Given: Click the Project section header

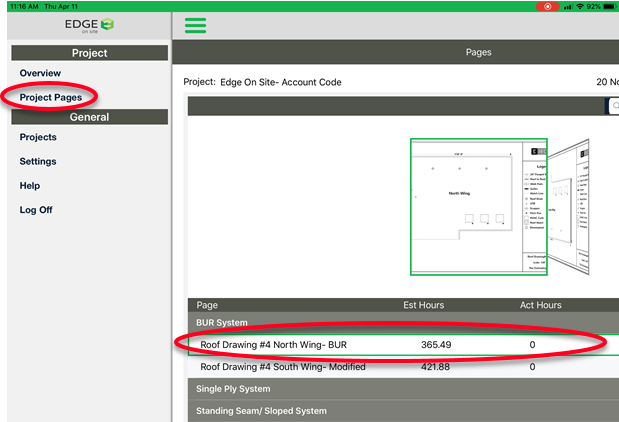Looking at the screenshot, I should (x=90, y=53).
